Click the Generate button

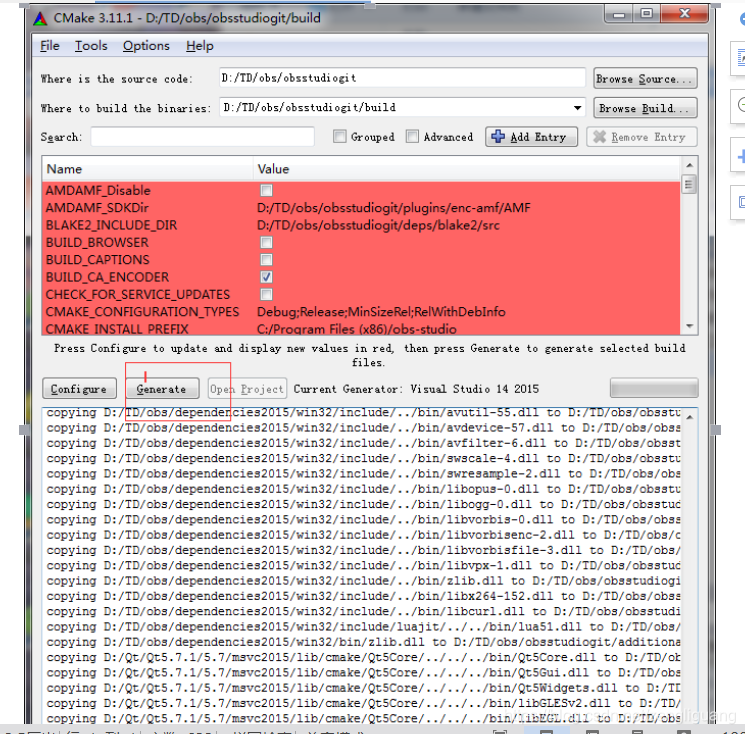coord(162,389)
